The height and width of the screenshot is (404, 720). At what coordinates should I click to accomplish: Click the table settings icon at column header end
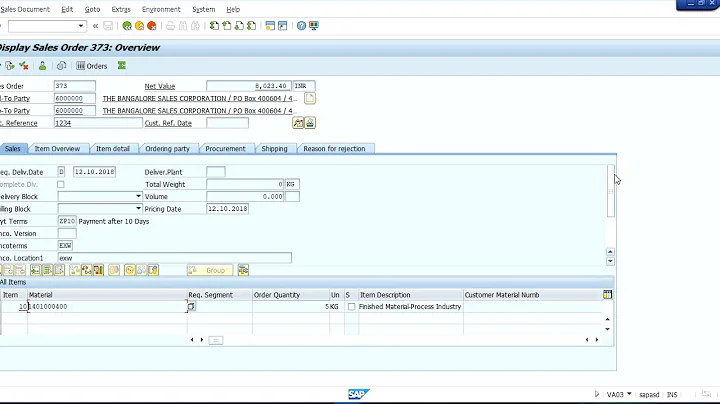(608, 295)
